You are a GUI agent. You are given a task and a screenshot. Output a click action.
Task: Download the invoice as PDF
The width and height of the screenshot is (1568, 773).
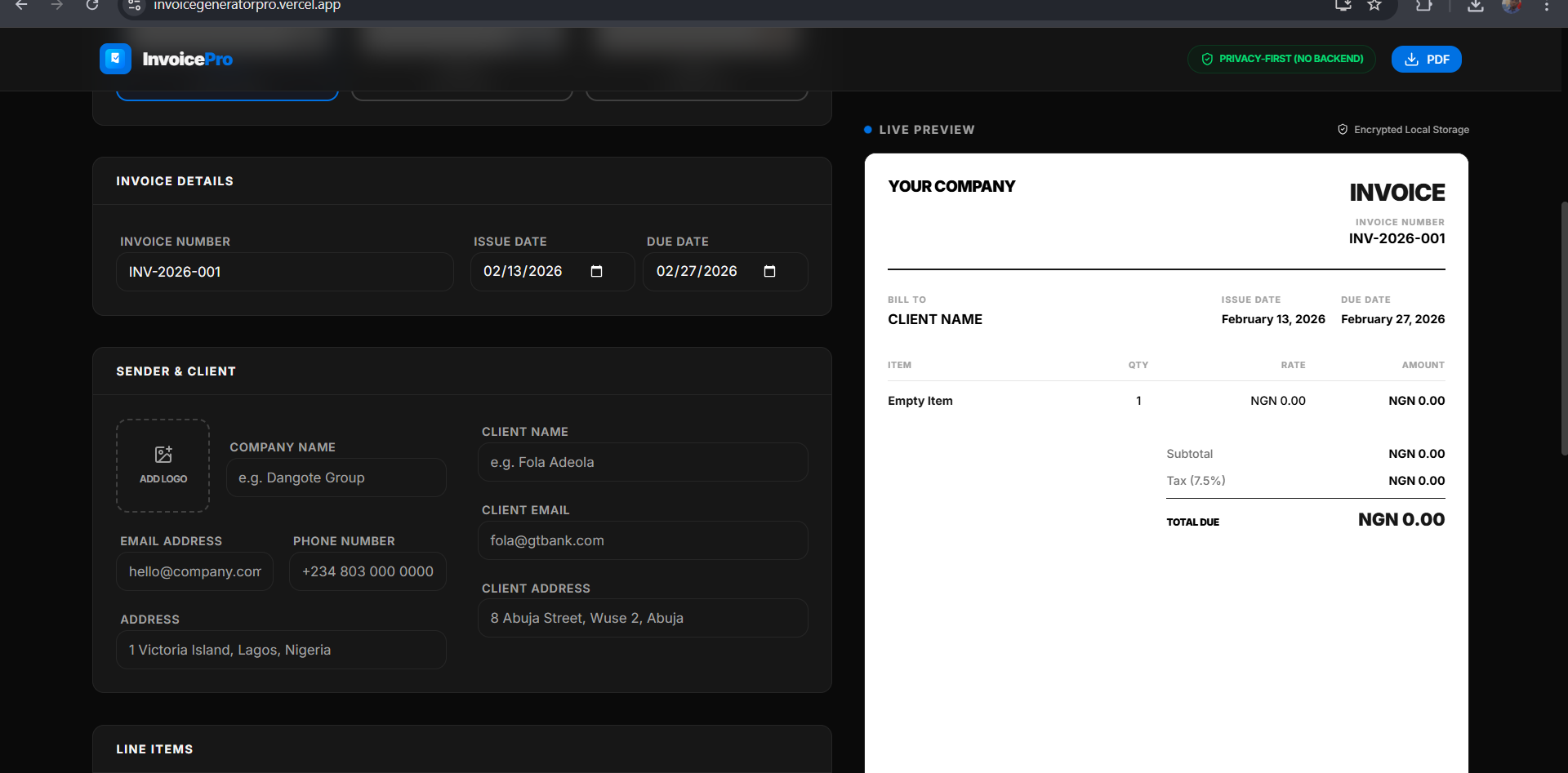1427,59
